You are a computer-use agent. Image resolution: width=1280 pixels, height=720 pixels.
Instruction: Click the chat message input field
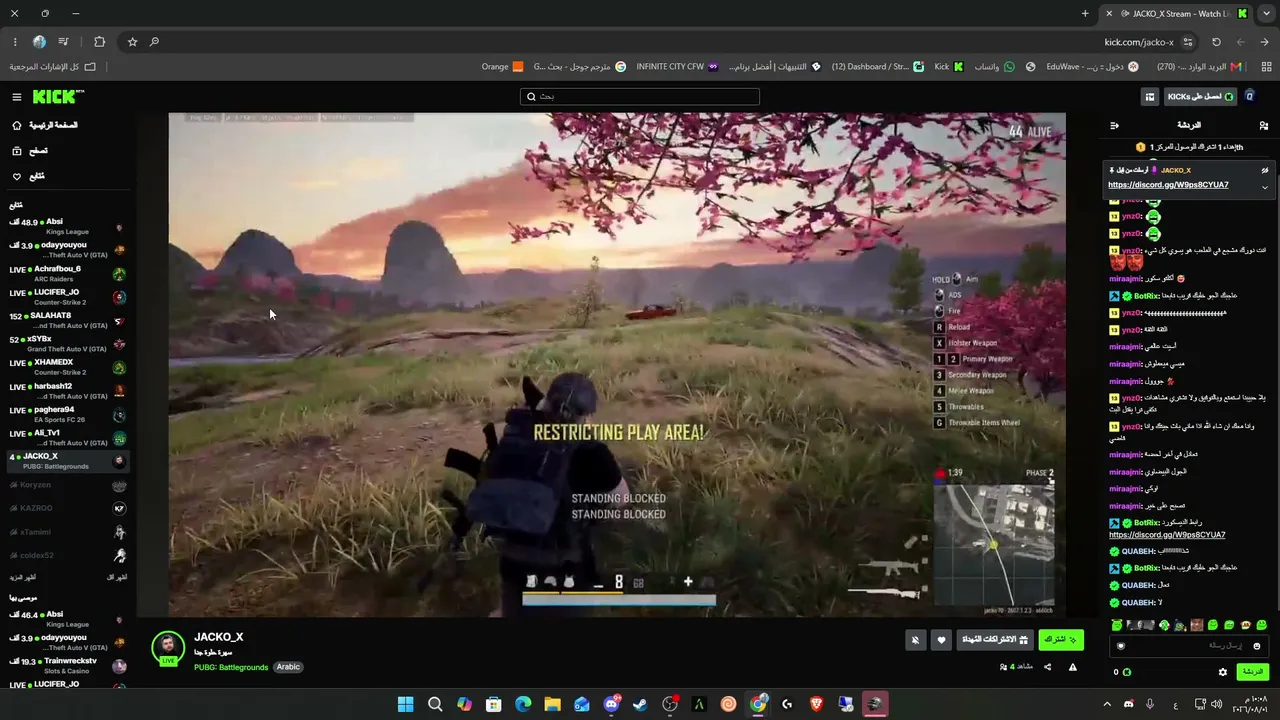coord(1188,646)
